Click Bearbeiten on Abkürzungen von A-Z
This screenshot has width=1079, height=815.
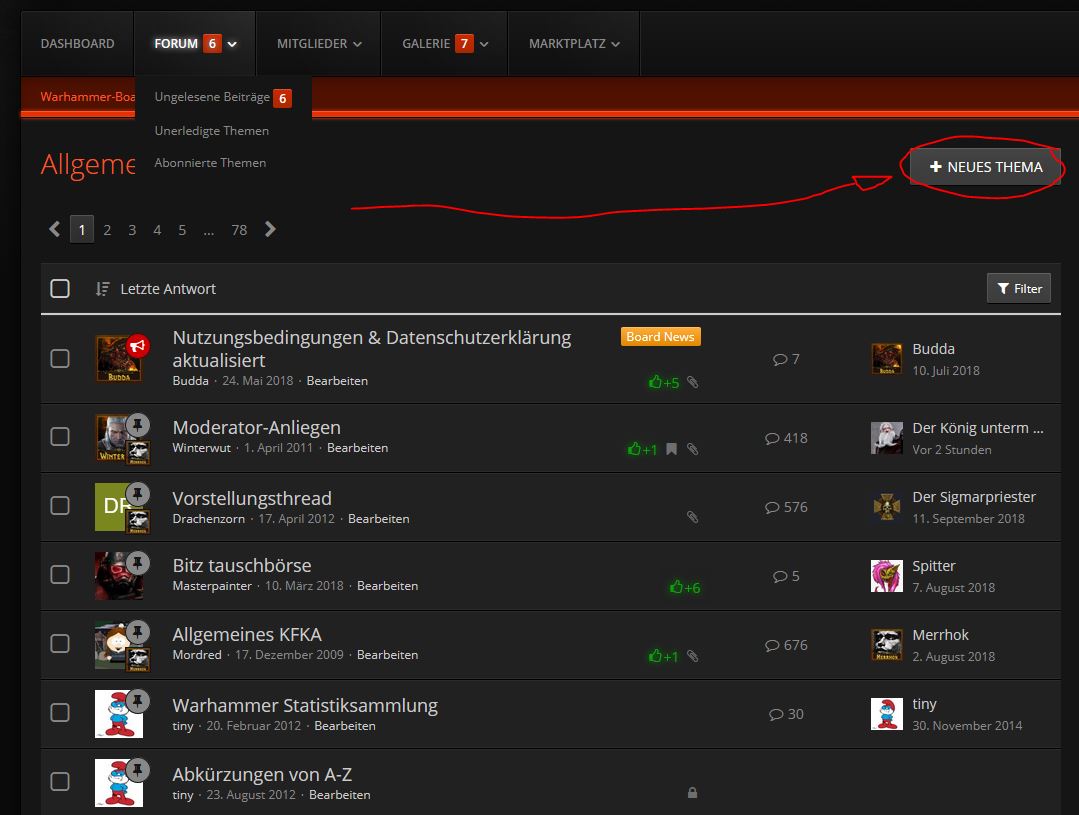[x=340, y=795]
